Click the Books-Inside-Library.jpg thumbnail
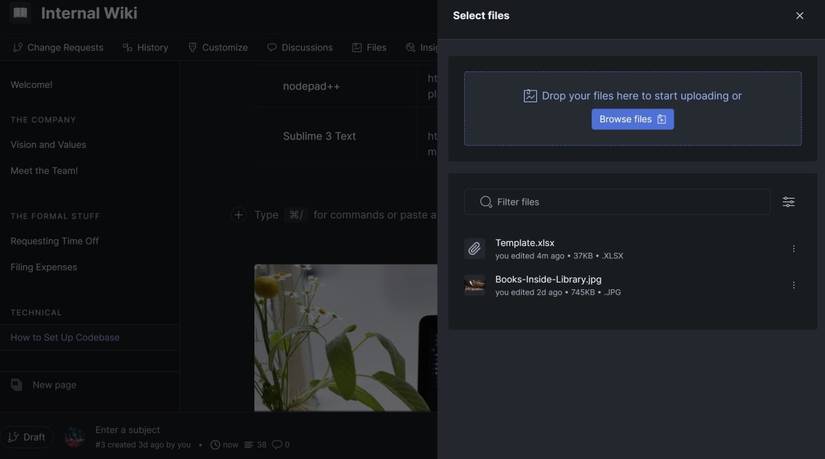This screenshot has height=459, width=825. click(x=474, y=285)
